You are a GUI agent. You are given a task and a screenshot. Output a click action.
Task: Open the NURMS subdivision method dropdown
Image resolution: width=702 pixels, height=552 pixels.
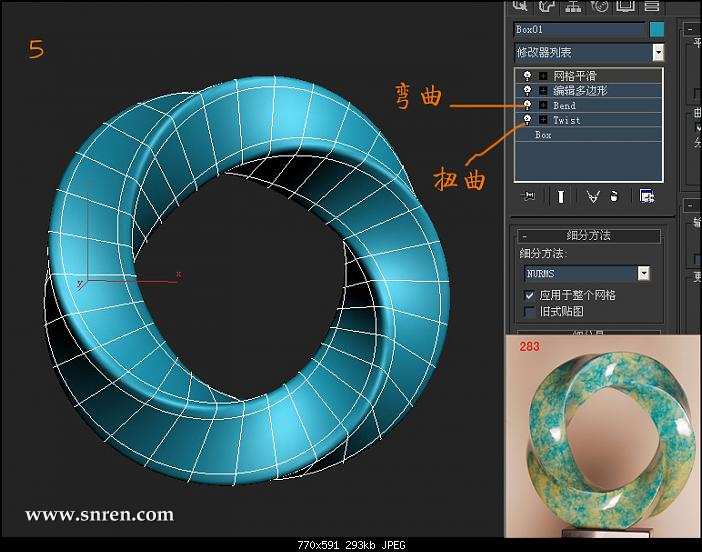point(587,273)
